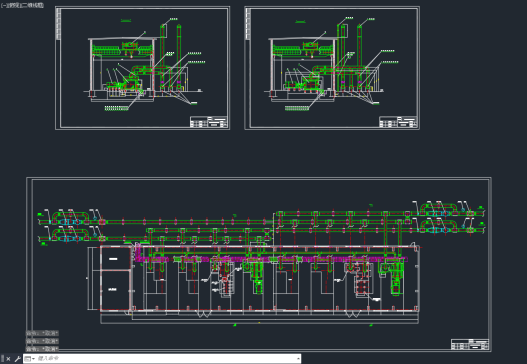This screenshot has height=364, width=527.
Task: Open recent commands dropdown in command line
Action: (x=30, y=359)
